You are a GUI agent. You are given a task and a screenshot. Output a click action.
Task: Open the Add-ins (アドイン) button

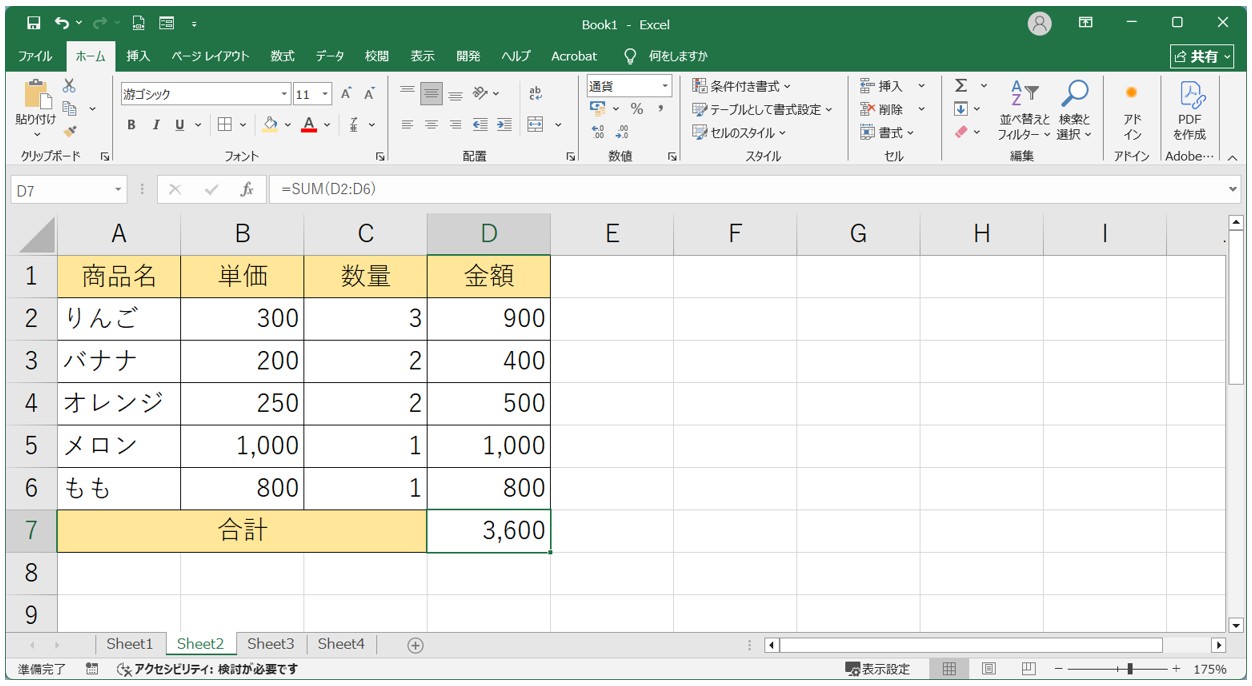[1132, 110]
